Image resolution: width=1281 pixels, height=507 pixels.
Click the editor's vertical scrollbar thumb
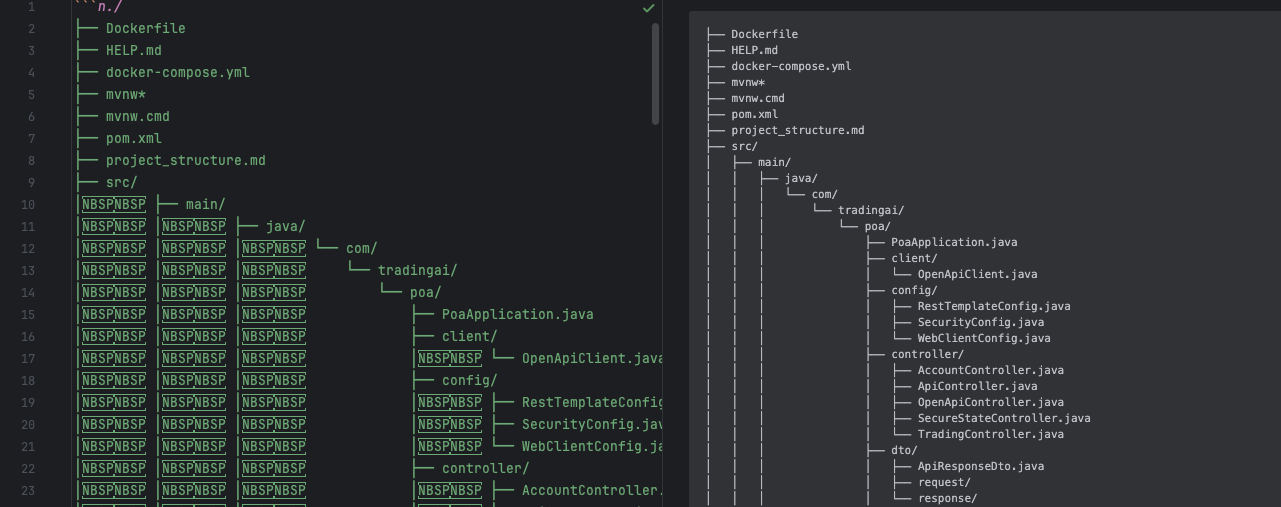click(656, 74)
